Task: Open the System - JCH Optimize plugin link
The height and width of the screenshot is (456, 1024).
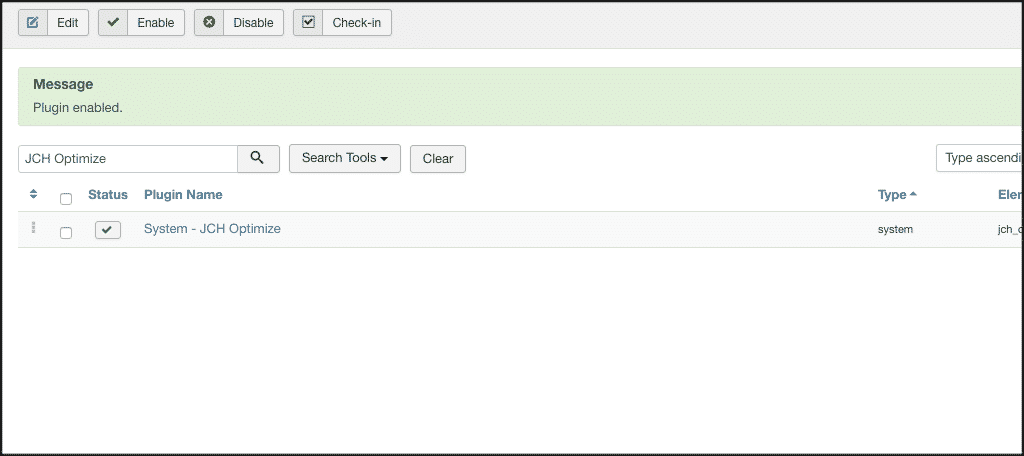Action: pyautogui.click(x=212, y=229)
